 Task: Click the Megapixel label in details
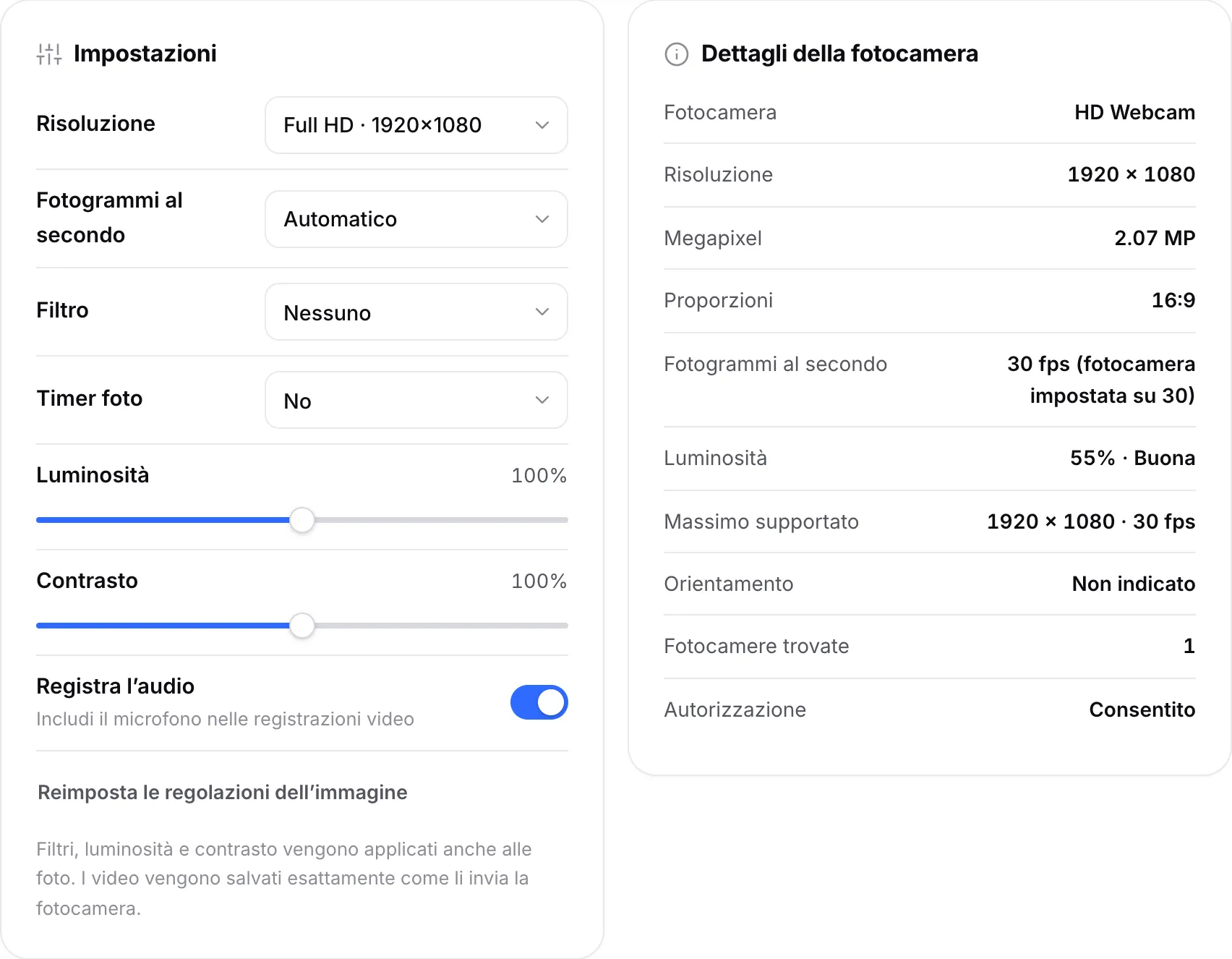(x=713, y=238)
